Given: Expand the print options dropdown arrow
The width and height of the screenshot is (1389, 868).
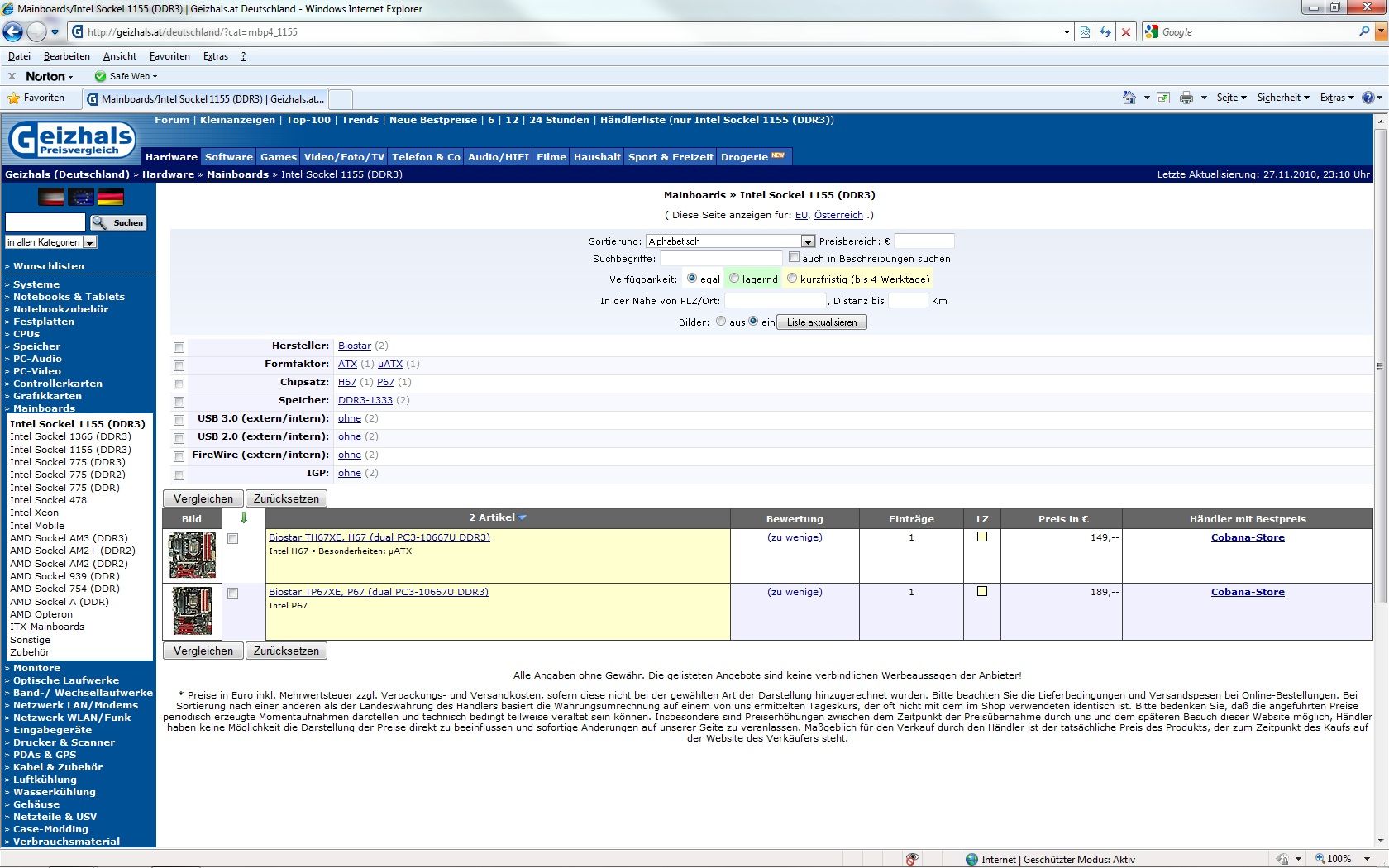Looking at the screenshot, I should 1204,98.
